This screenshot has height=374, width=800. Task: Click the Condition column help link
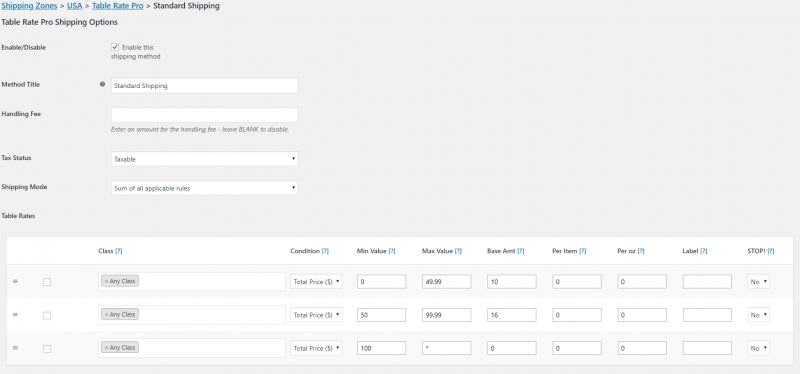(325, 251)
